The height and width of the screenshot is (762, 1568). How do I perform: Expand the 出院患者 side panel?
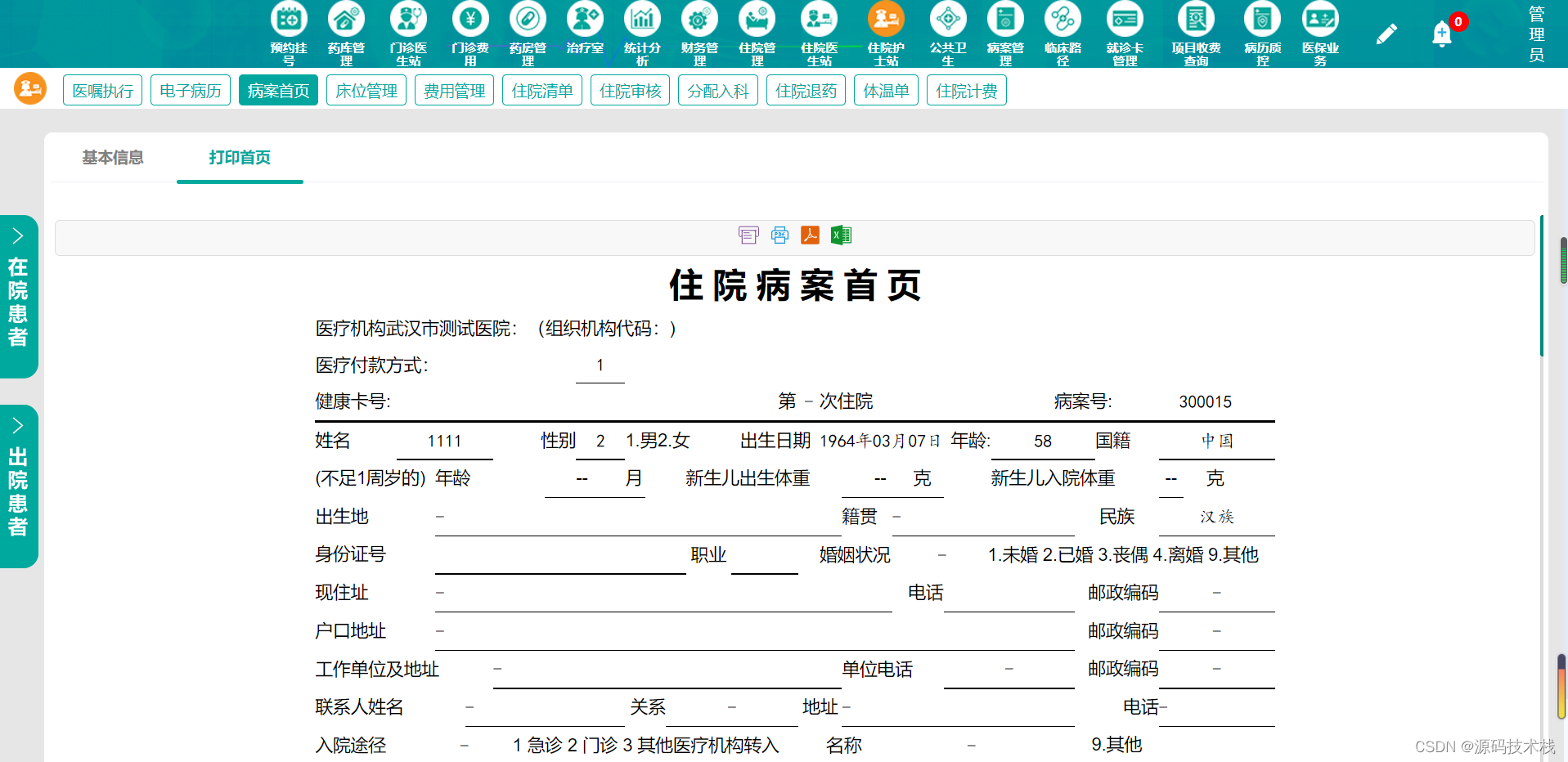(x=18, y=486)
